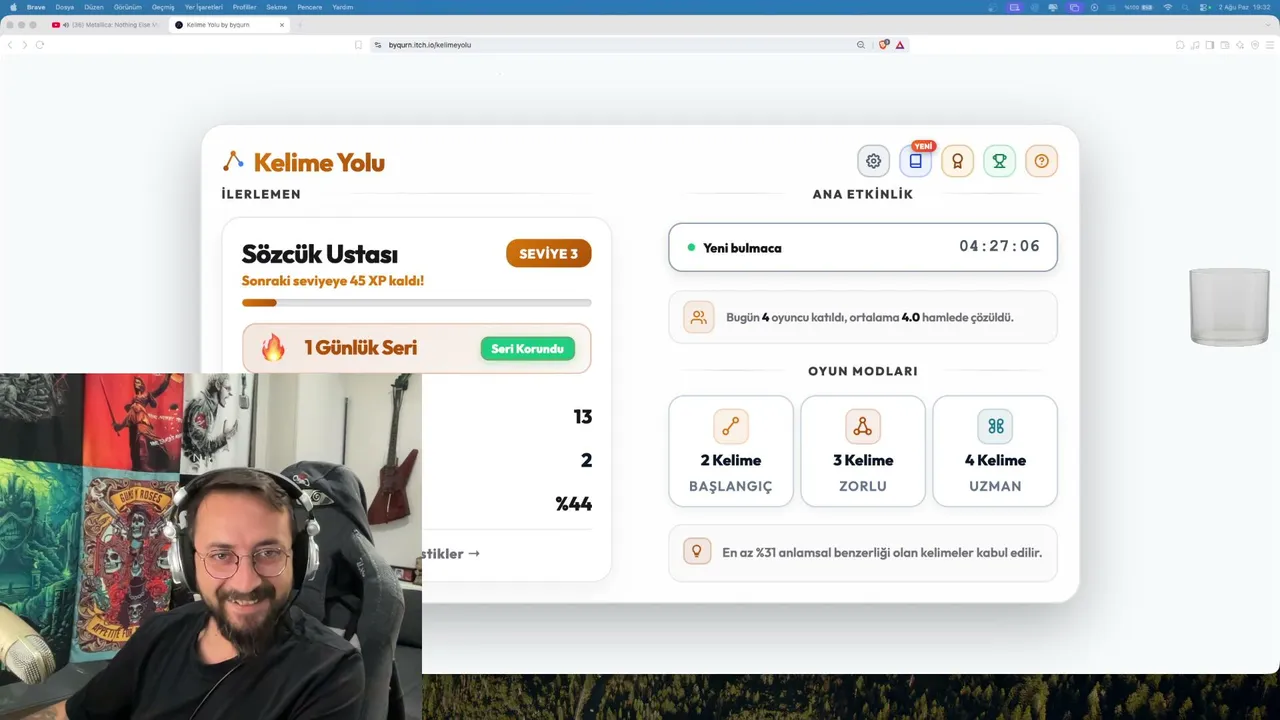Open the tab search dropdown chevron
Screen dimensions: 1280x720
tap(1270, 24)
